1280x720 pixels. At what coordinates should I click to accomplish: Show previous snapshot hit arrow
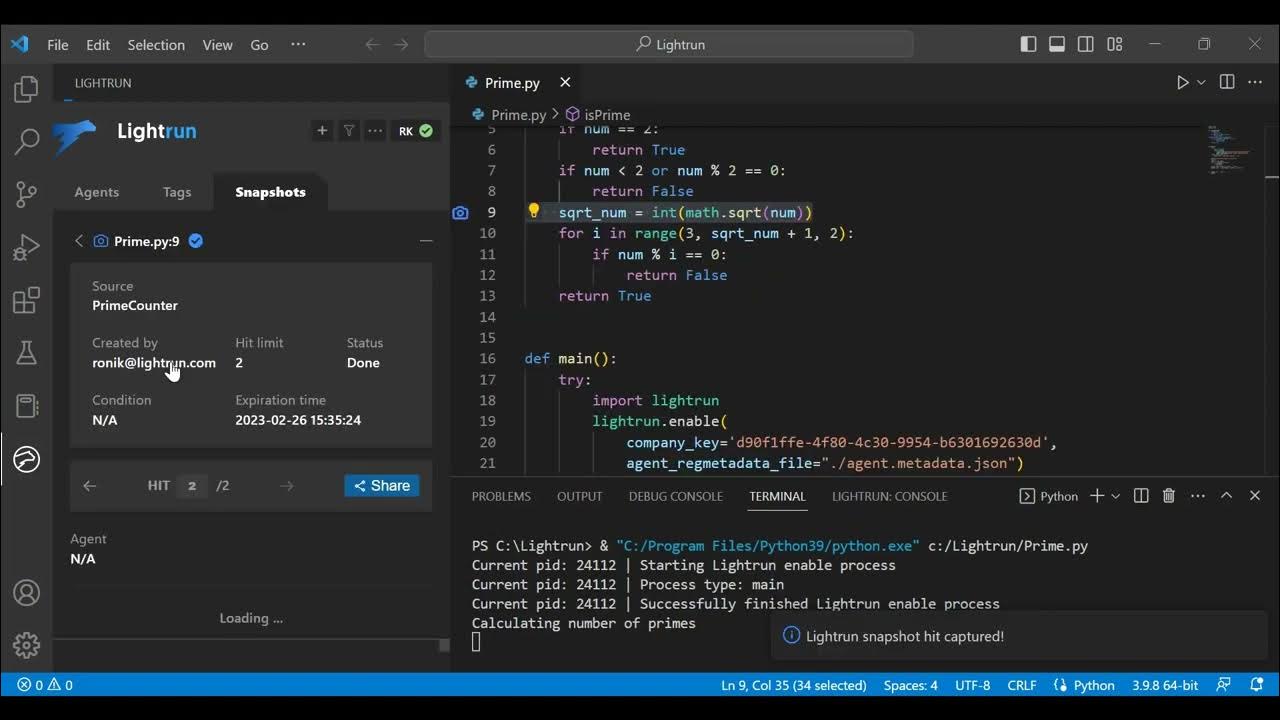(x=90, y=486)
